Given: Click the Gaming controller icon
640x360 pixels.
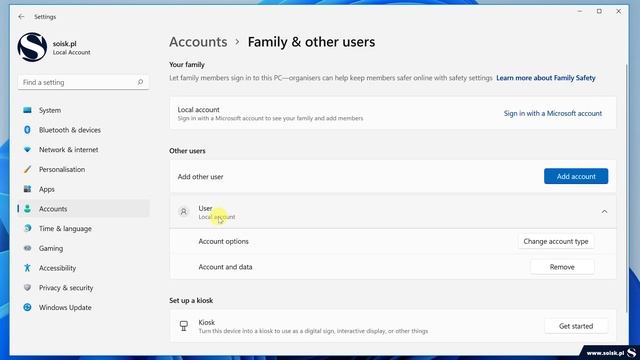Looking at the screenshot, I should click(27, 248).
